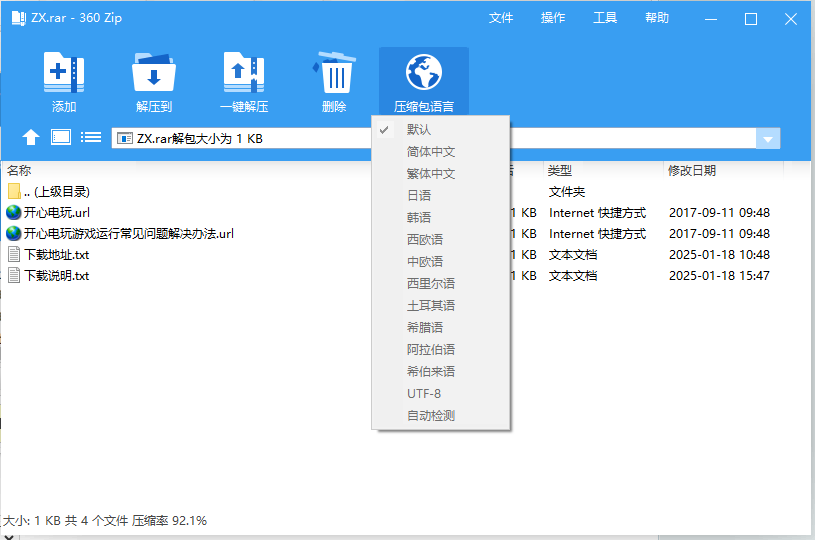Switch to list view mode icon
This screenshot has width=815, height=540.
pos(91,138)
